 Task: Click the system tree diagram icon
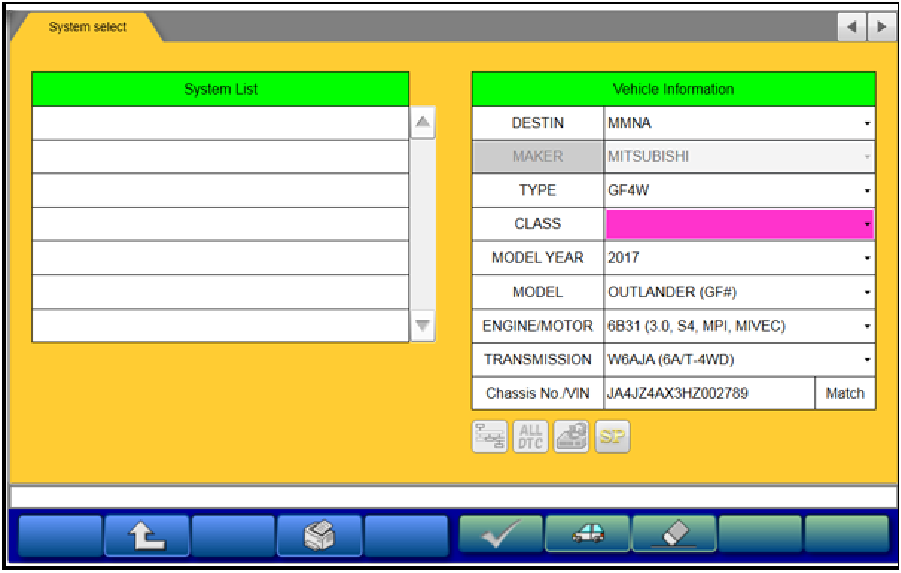(490, 437)
